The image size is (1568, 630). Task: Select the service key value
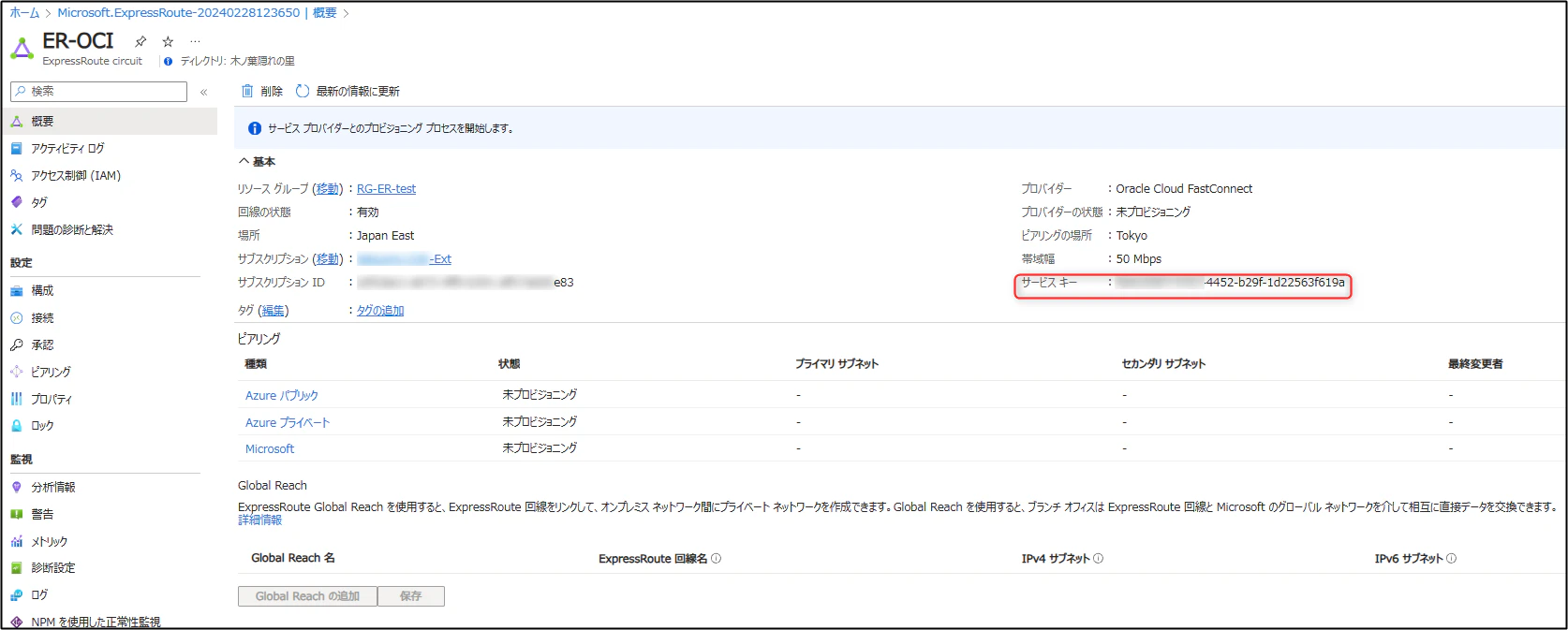[x=1231, y=283]
